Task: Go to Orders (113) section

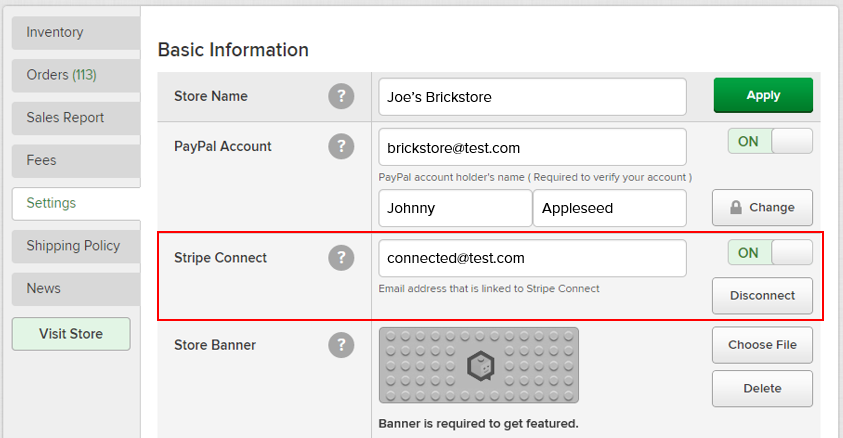Action: 76,75
